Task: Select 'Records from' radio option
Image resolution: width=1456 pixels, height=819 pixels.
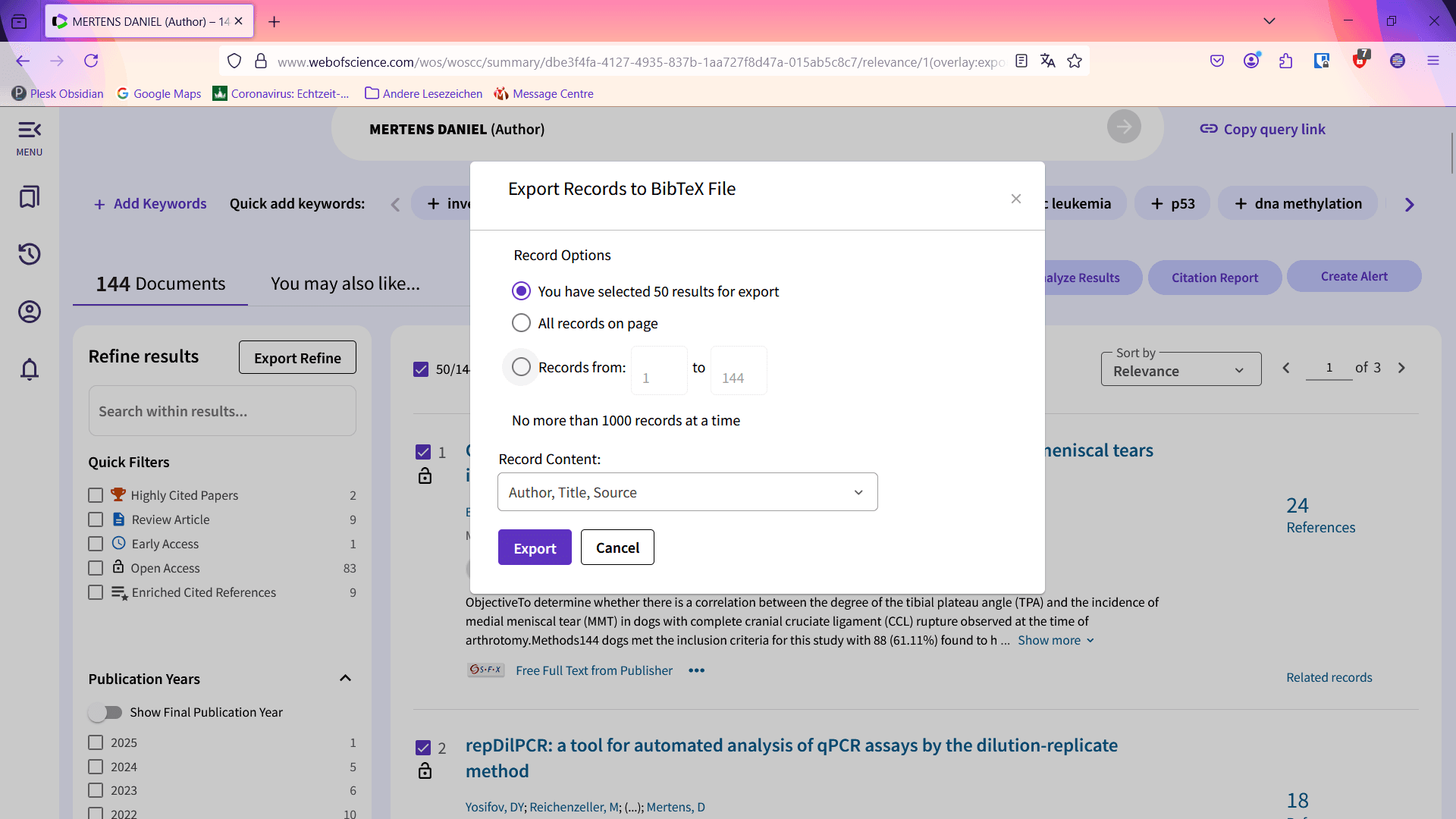Action: click(521, 367)
